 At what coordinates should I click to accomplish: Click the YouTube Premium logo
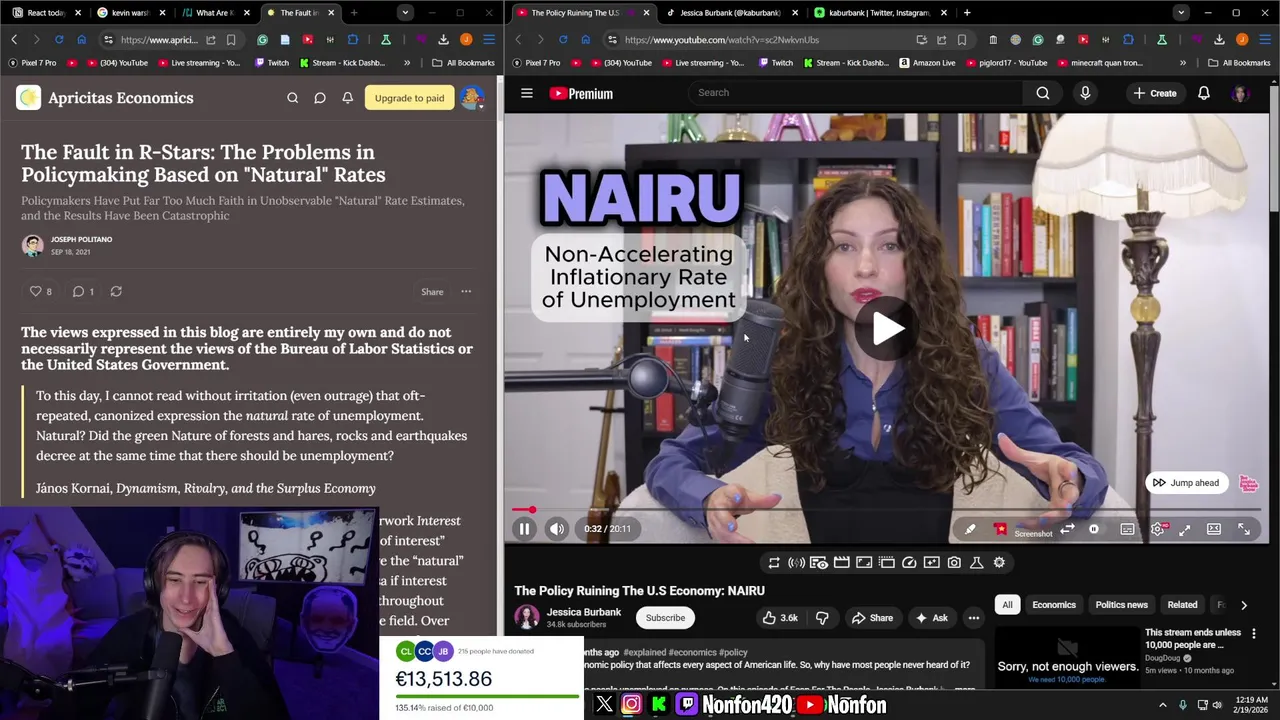tap(581, 93)
